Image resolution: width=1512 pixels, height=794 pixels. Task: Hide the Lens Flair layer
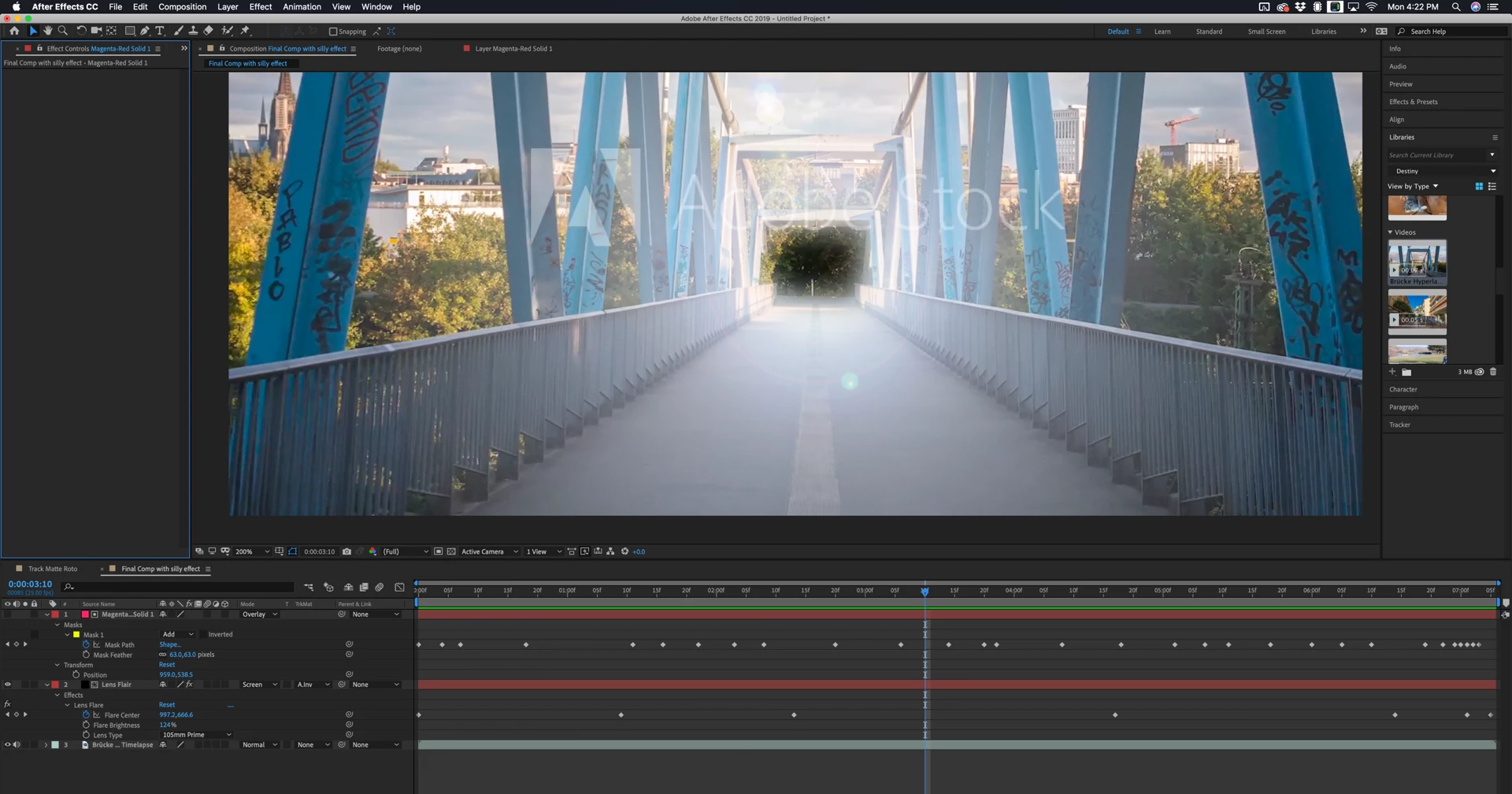pos(8,685)
